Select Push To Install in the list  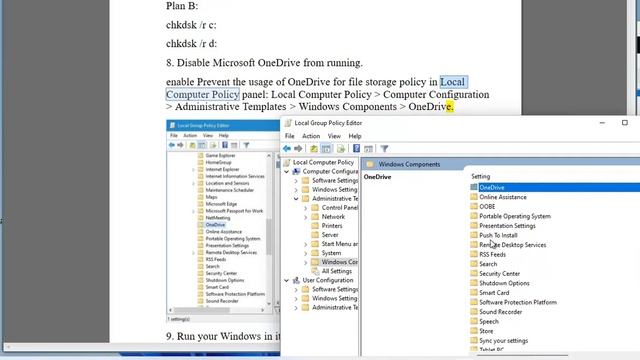click(x=498, y=235)
